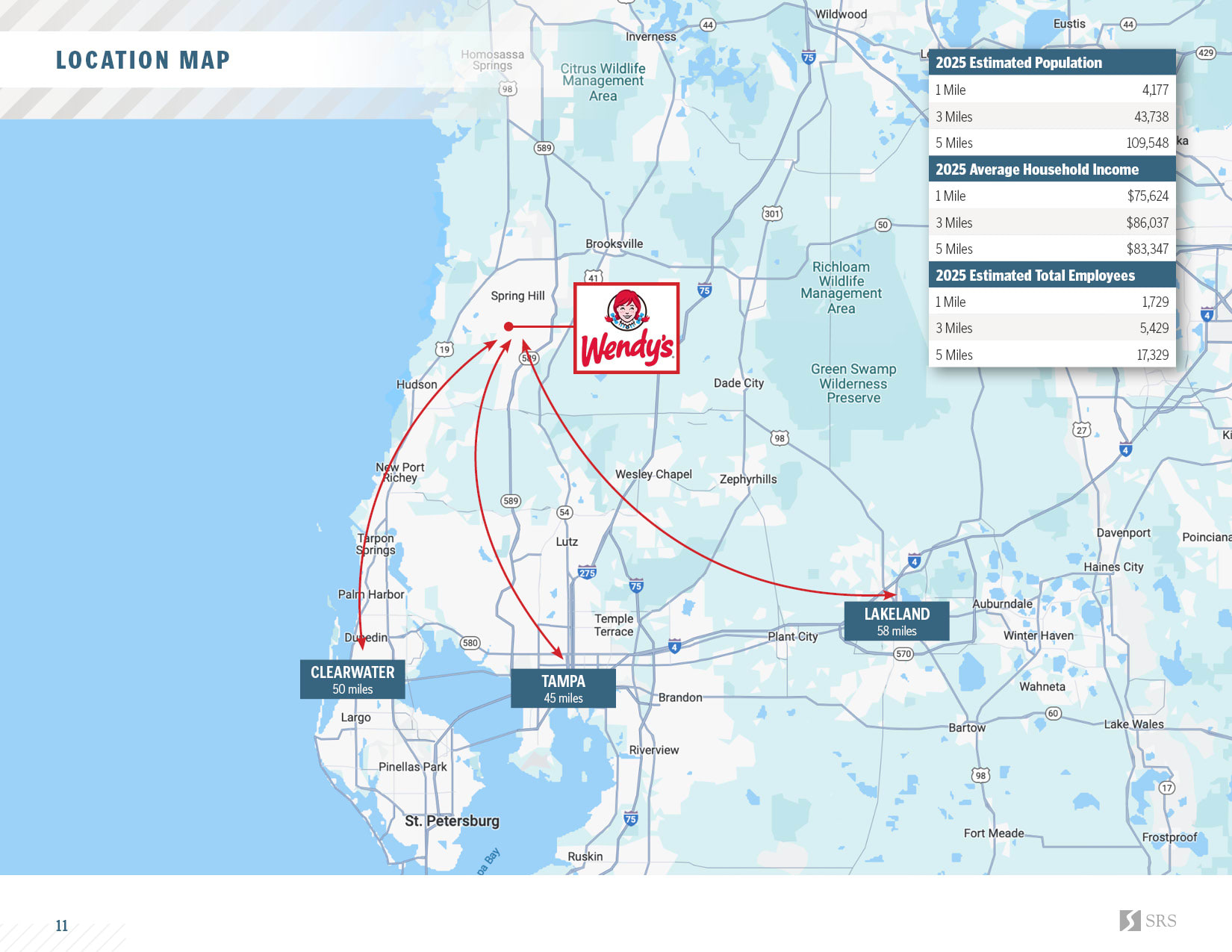Image resolution: width=1232 pixels, height=952 pixels.
Task: Click the Bartow map label
Action: tap(967, 727)
